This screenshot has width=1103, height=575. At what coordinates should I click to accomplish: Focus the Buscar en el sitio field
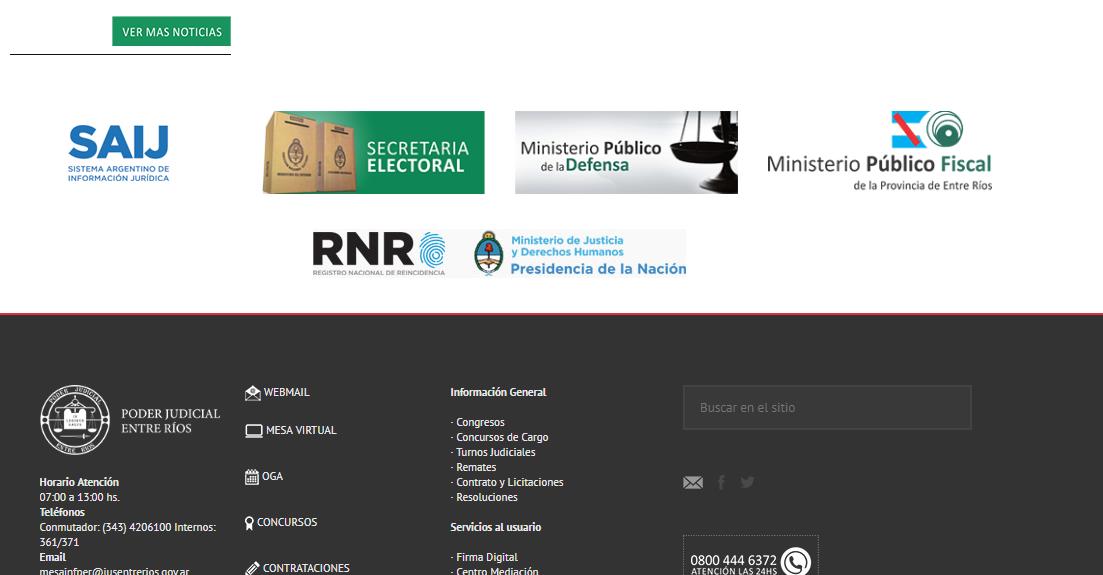[827, 407]
